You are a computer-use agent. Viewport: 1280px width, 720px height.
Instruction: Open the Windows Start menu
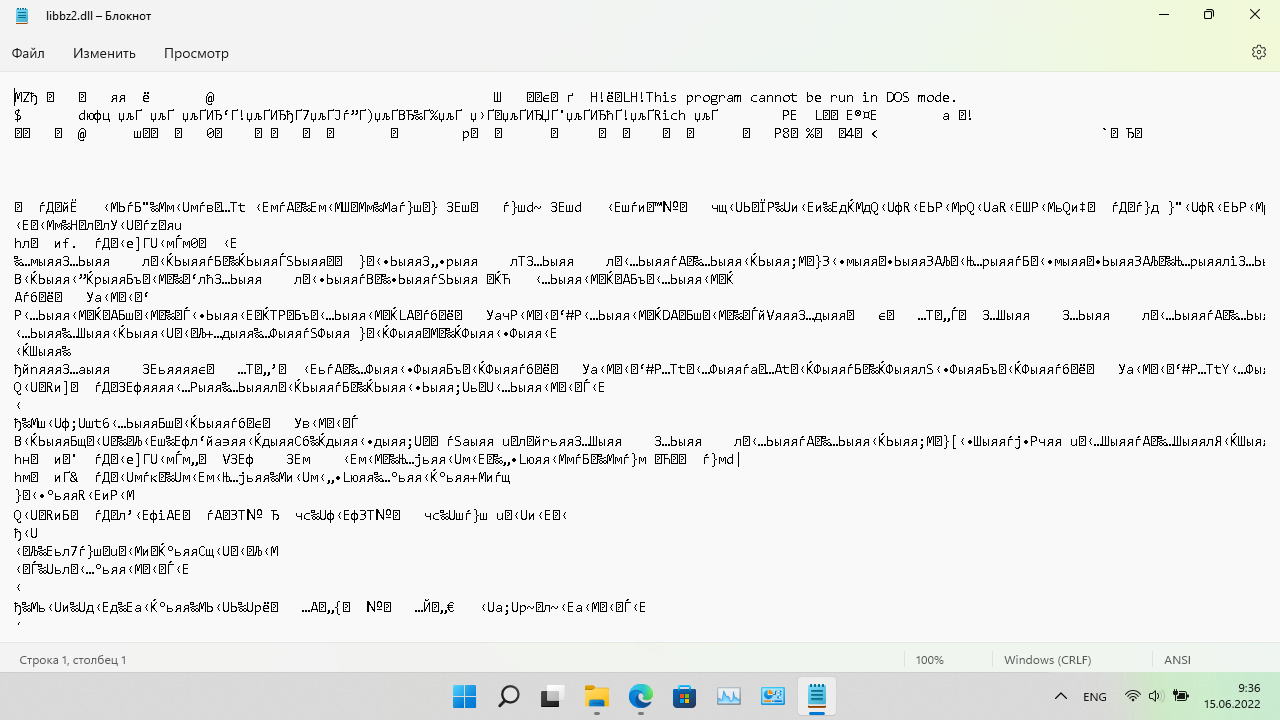[x=464, y=696]
